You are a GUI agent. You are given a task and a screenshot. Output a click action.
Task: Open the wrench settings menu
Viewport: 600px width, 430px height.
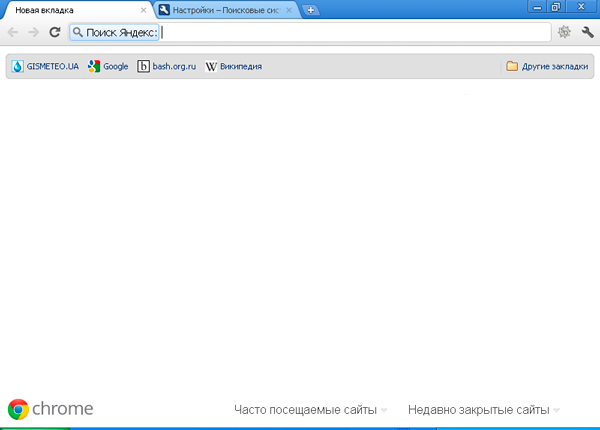[x=587, y=32]
